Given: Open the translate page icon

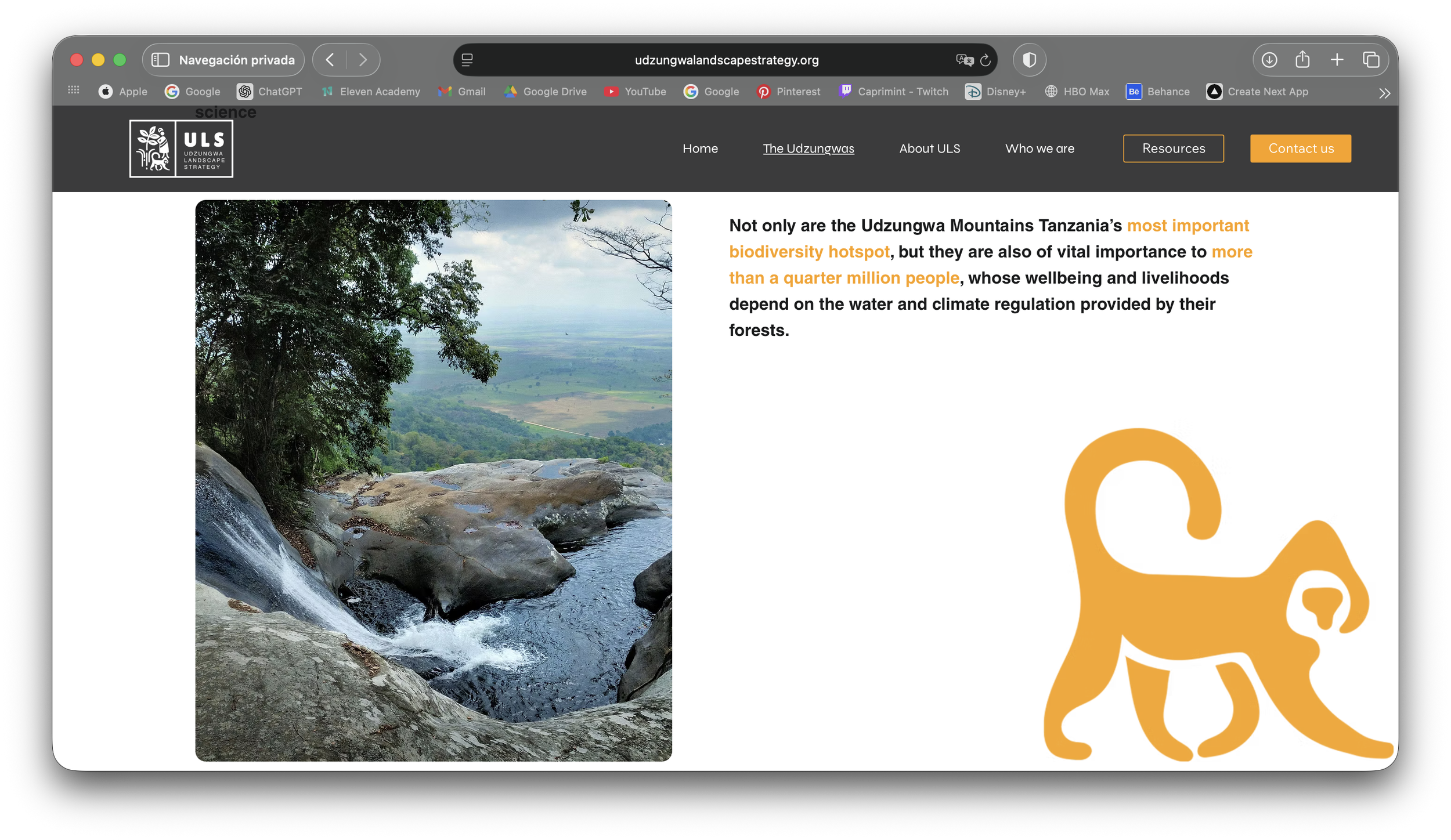Looking at the screenshot, I should tap(964, 60).
